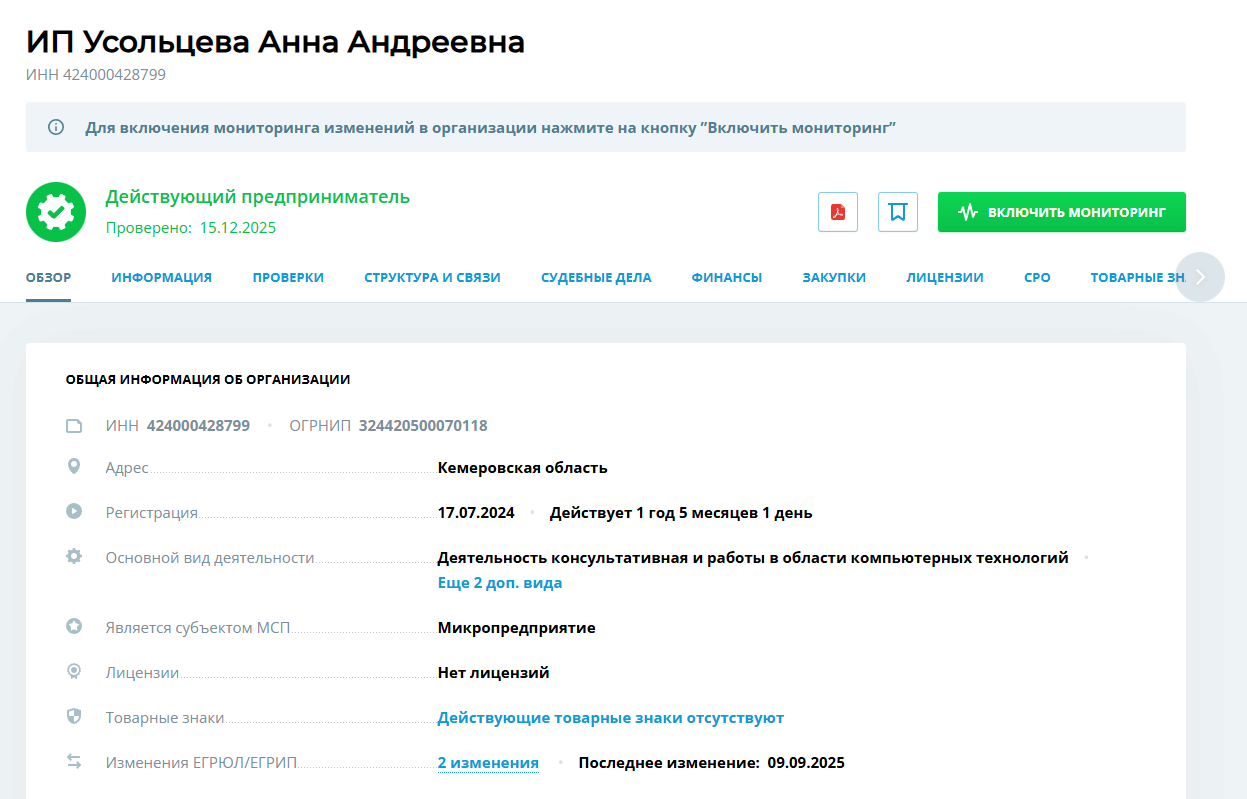The width and height of the screenshot is (1247, 799).
Task: Click the gear icon near Основной вид деятельности
Action: point(73,555)
